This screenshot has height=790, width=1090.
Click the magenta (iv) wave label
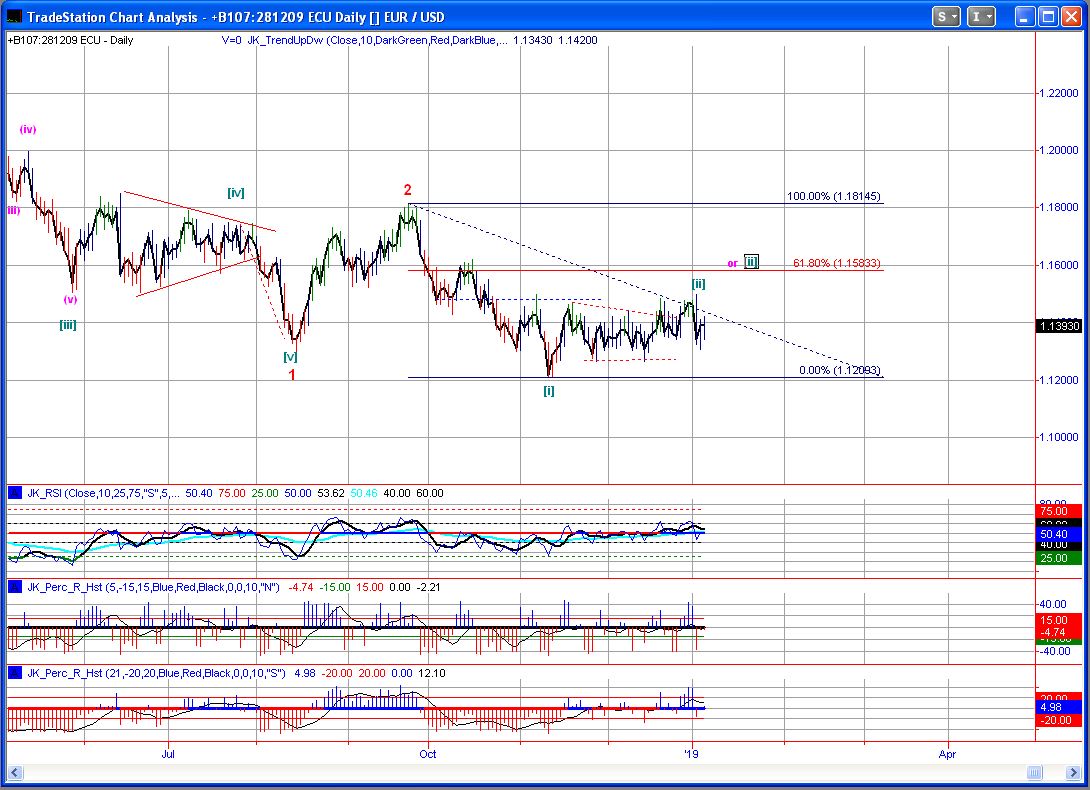pyautogui.click(x=28, y=129)
